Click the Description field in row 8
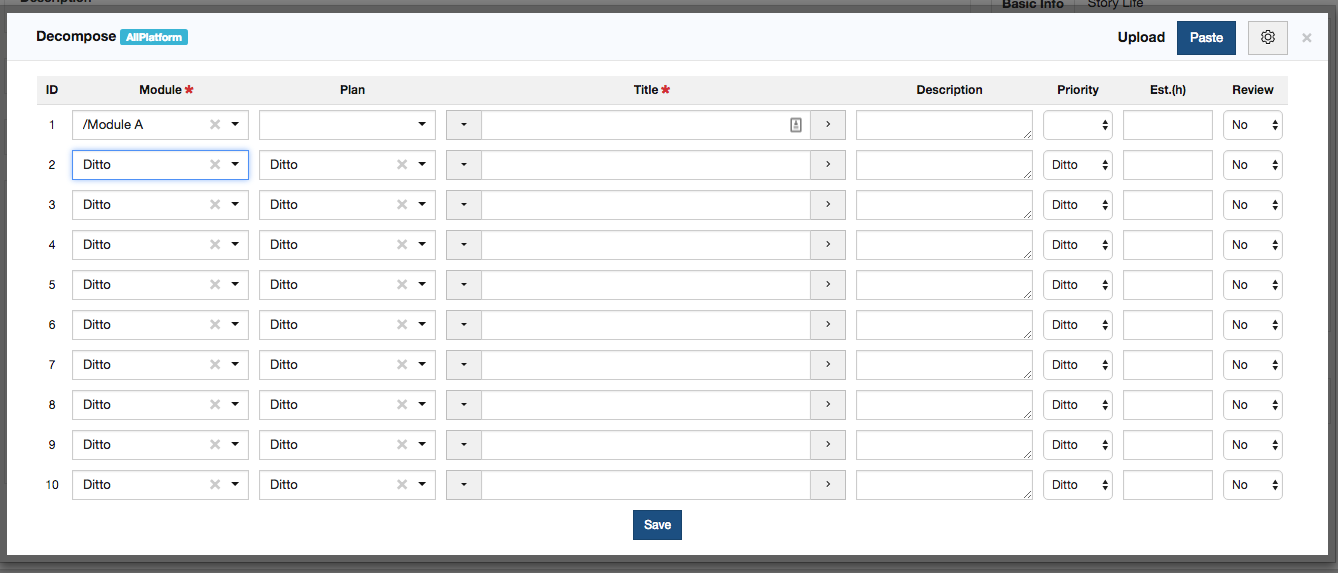 [x=945, y=405]
